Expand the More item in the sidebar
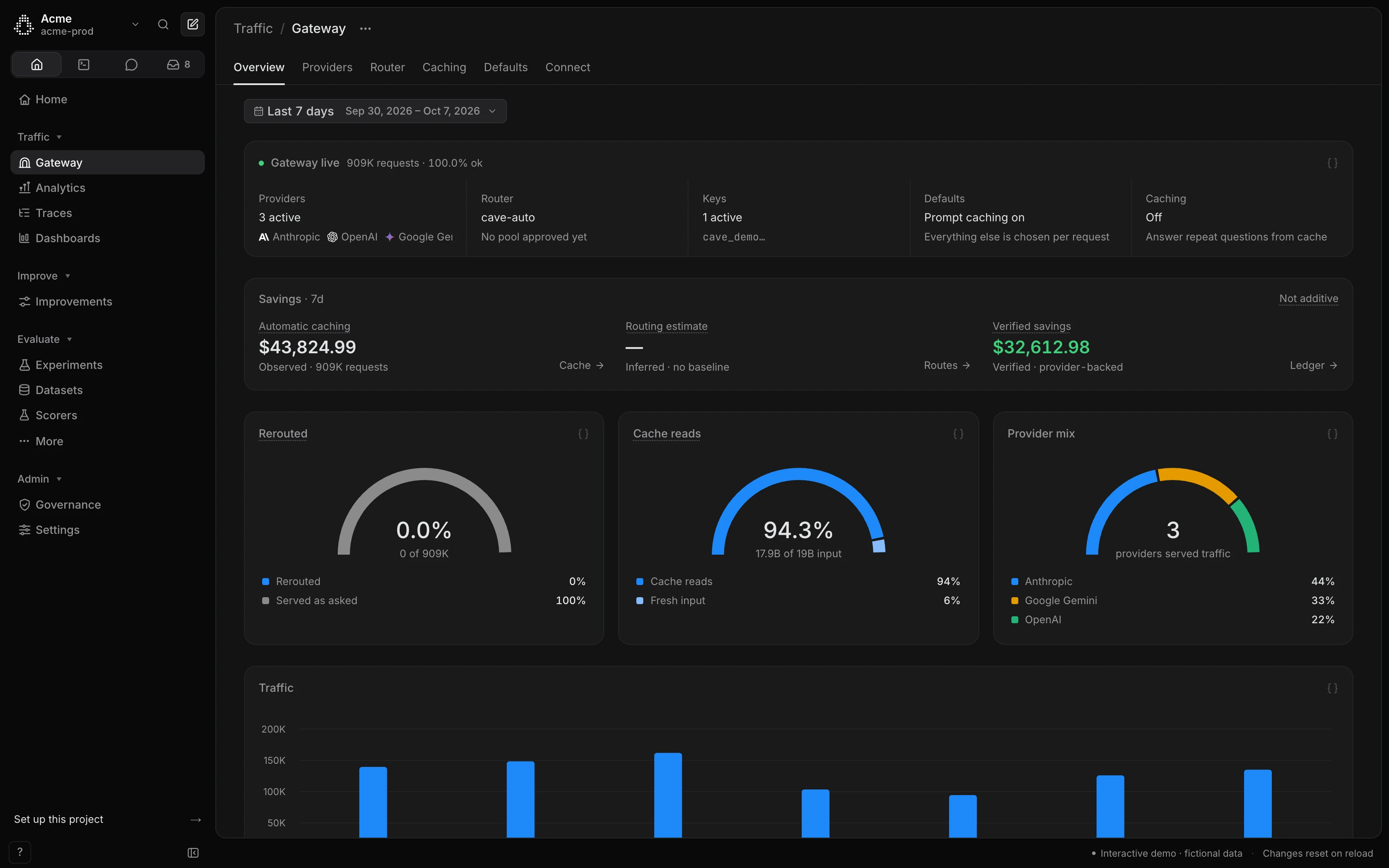 pyautogui.click(x=107, y=441)
